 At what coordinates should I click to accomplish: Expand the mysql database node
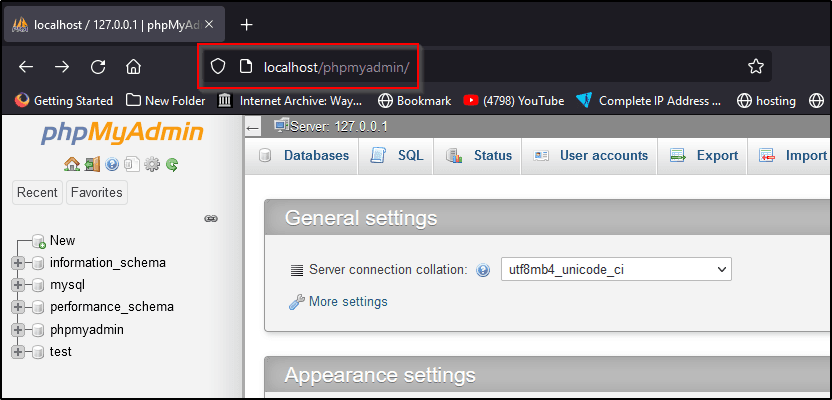point(18,285)
